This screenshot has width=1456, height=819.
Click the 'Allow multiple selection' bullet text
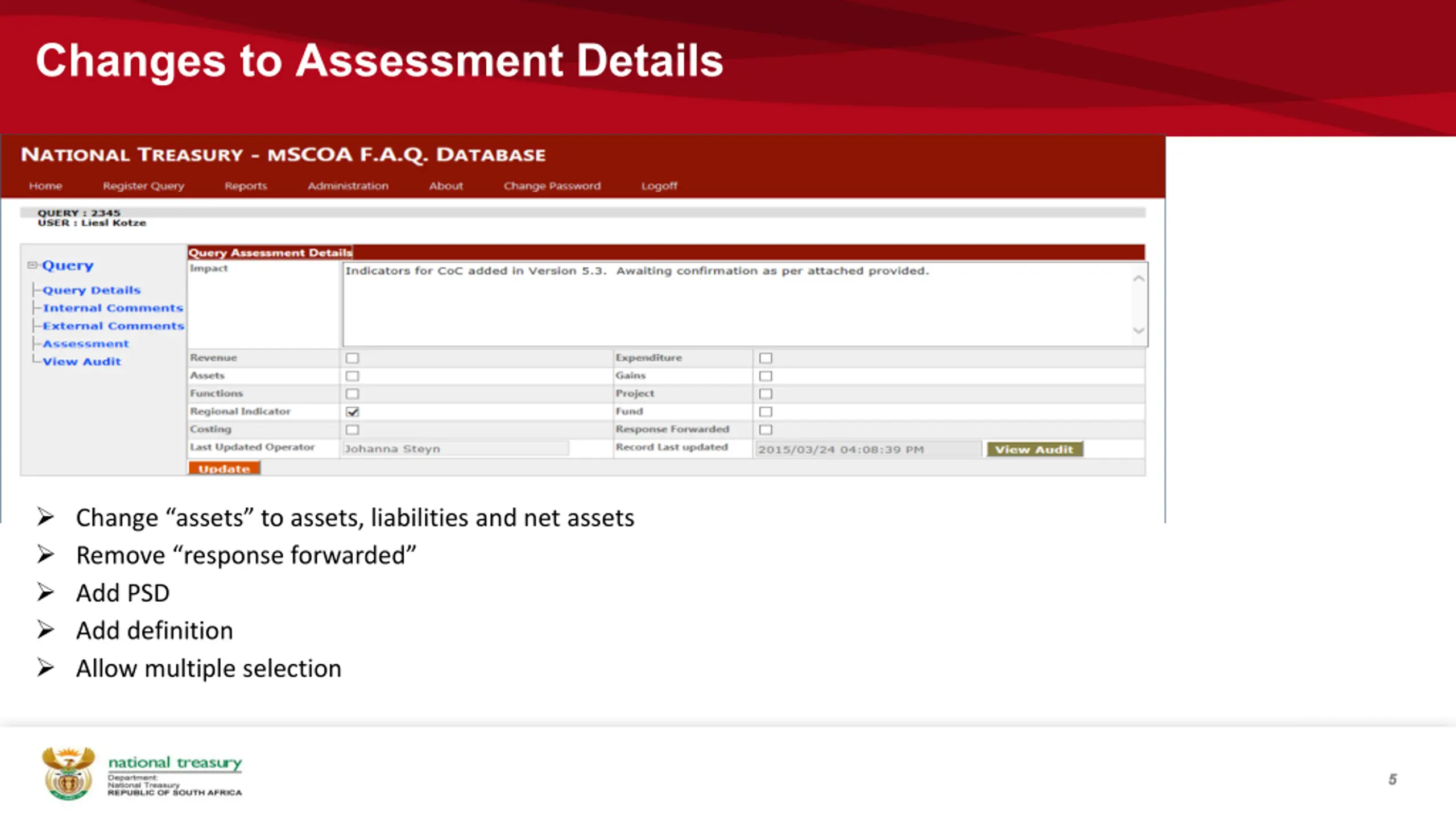click(209, 669)
